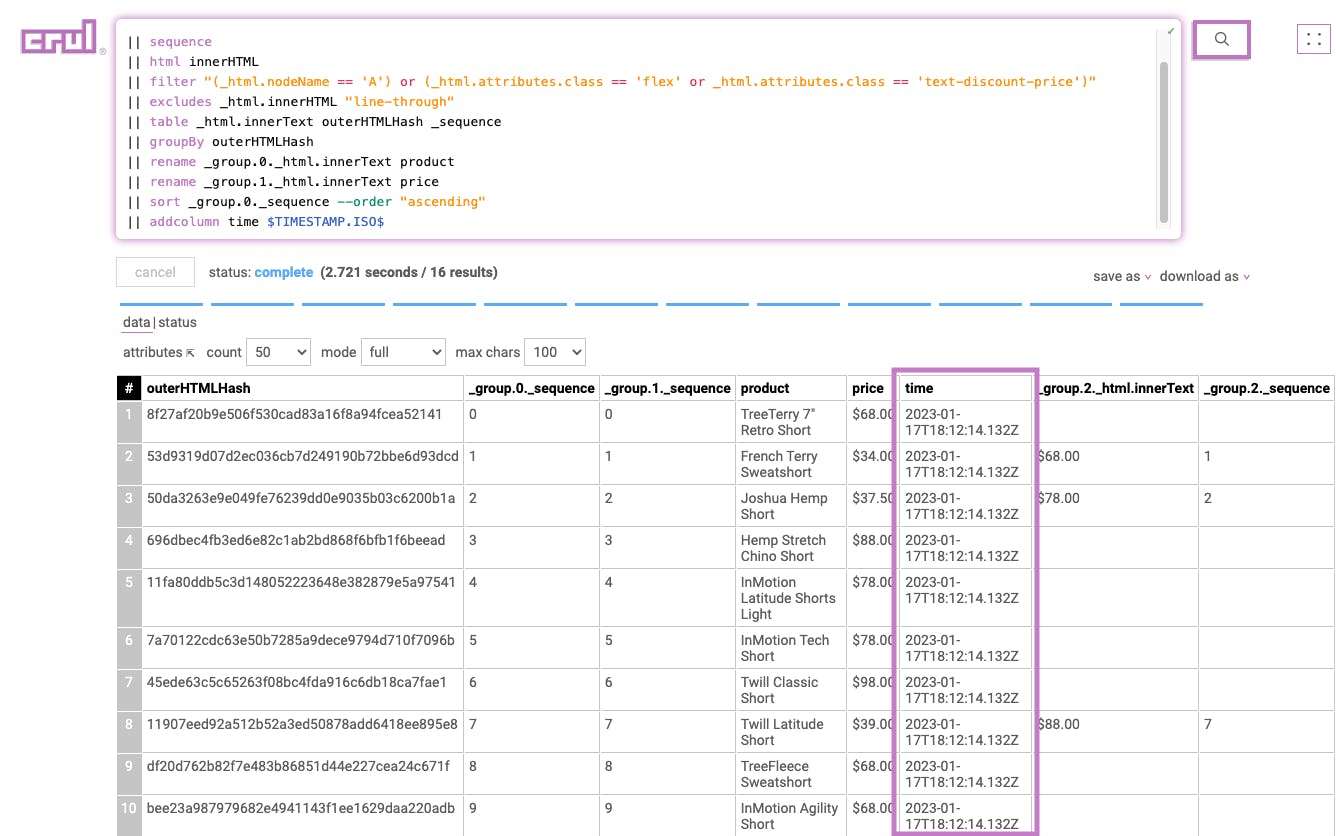Click the outerHTMLHash column header
The height and width of the screenshot is (836, 1336).
(301, 388)
